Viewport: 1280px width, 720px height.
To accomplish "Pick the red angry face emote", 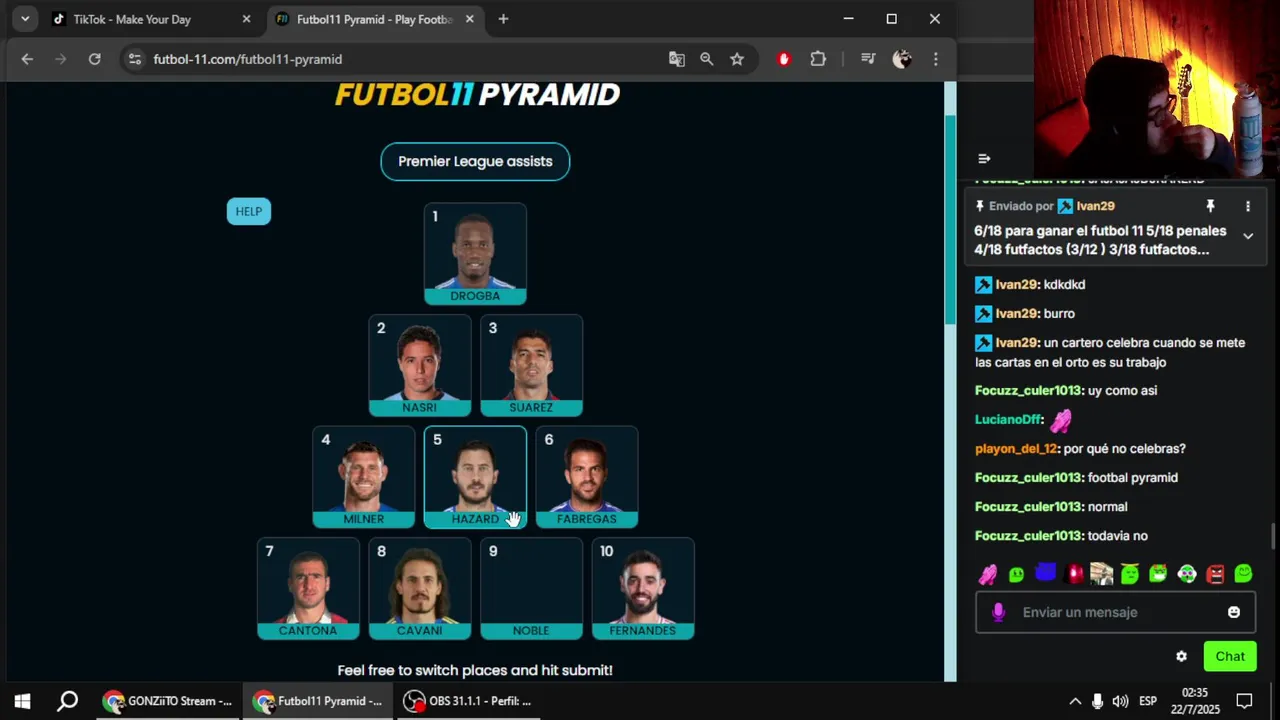I will pos(1215,574).
